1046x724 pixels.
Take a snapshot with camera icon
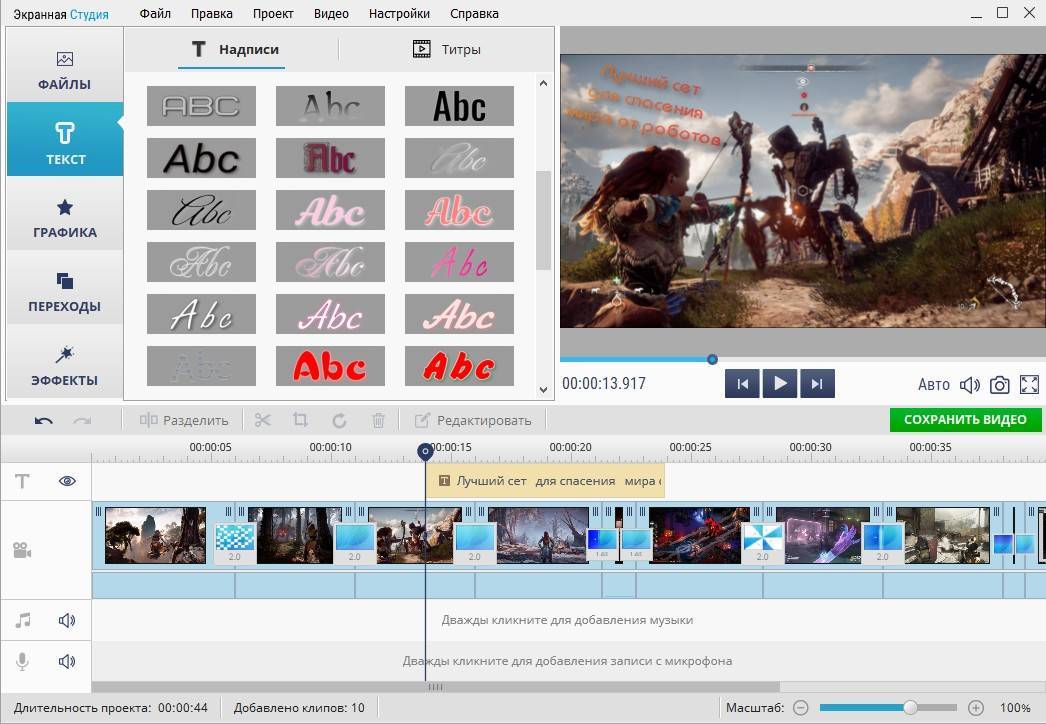point(999,384)
